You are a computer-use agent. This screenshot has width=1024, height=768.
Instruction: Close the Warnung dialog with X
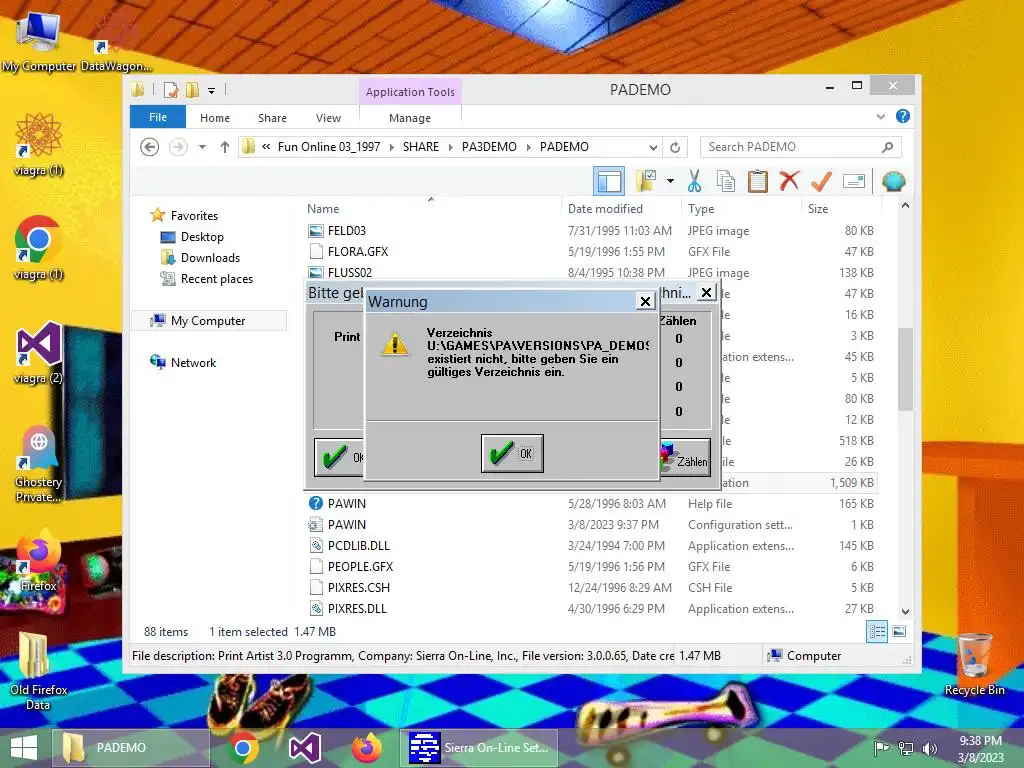pos(645,301)
